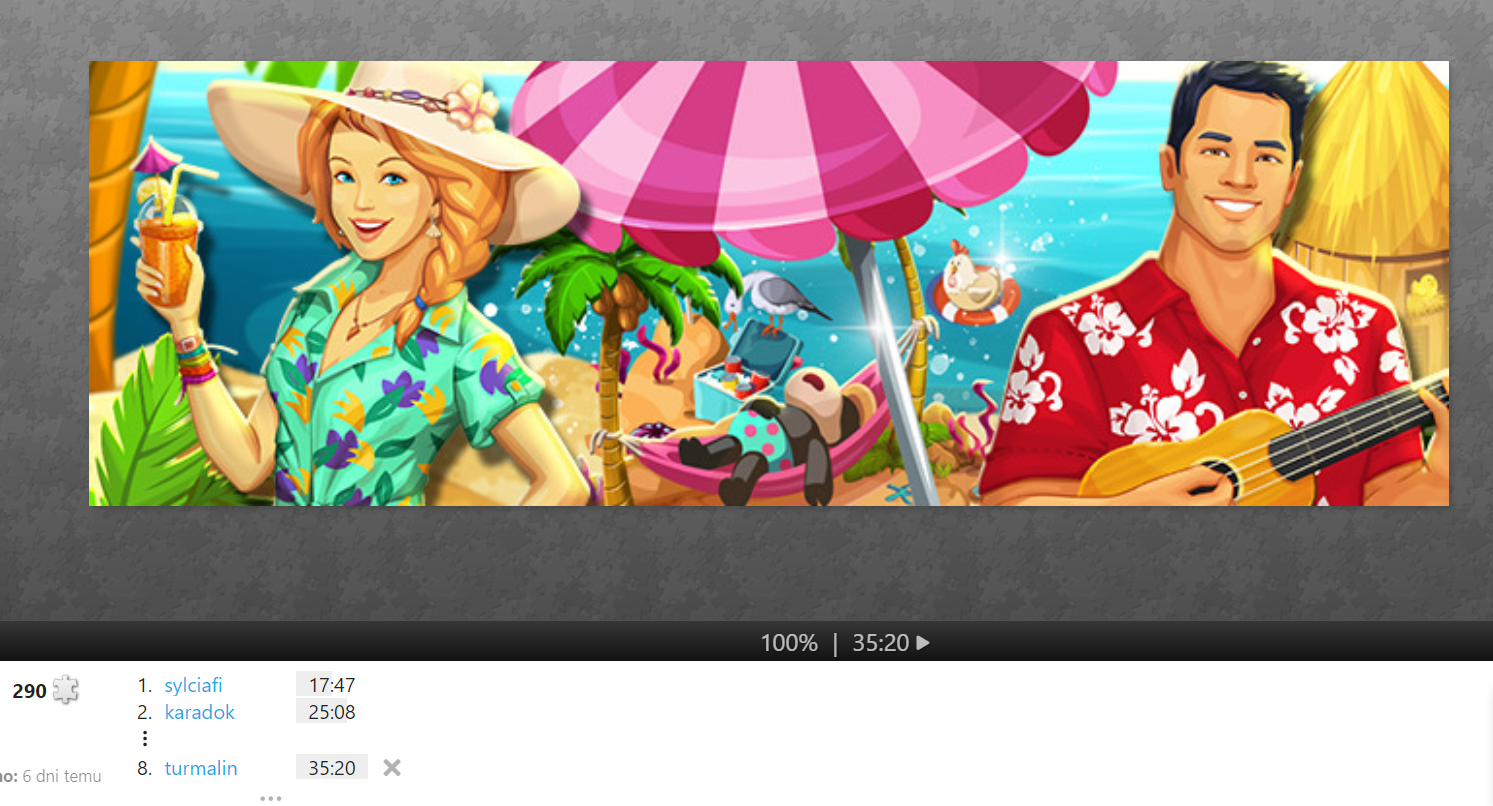Click the 290 pieces count

29,691
